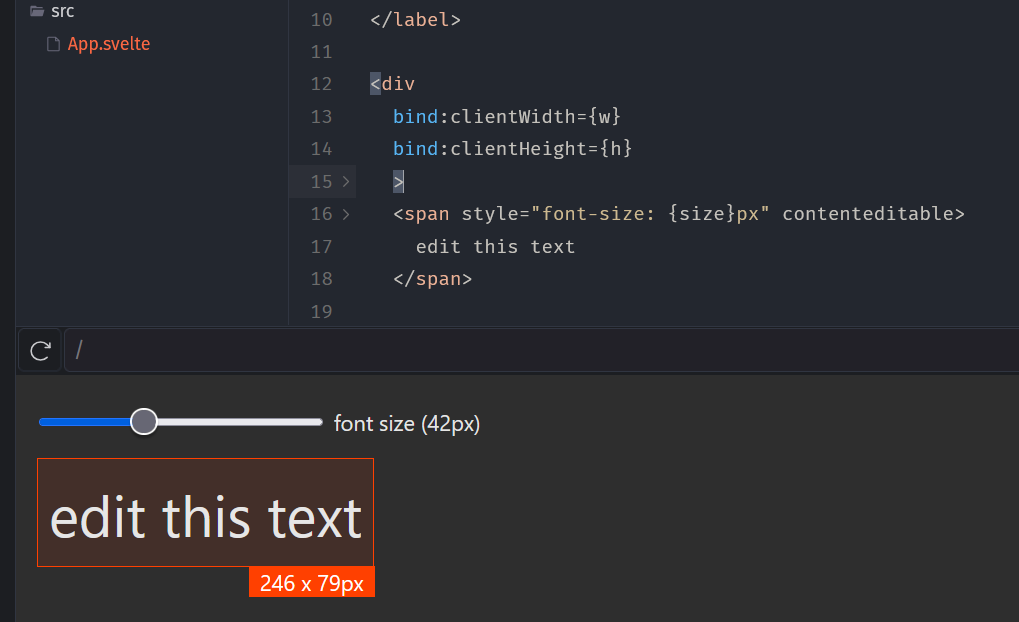Click the contenteditable attribute in code

867,214
